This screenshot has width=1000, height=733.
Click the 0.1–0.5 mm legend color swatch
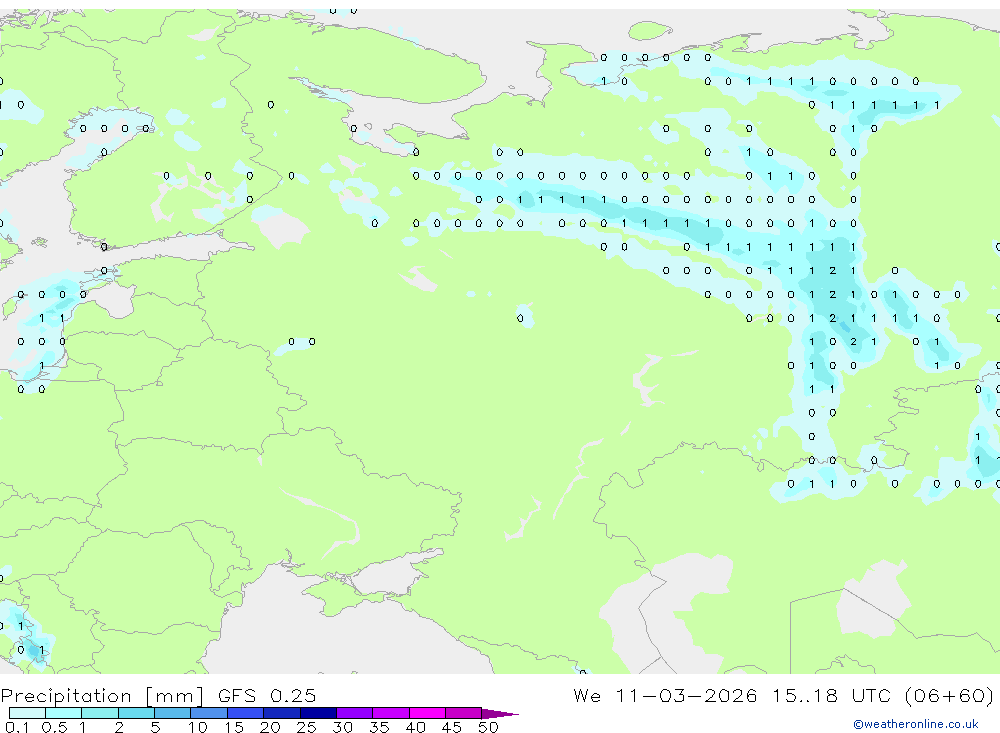pos(27,713)
